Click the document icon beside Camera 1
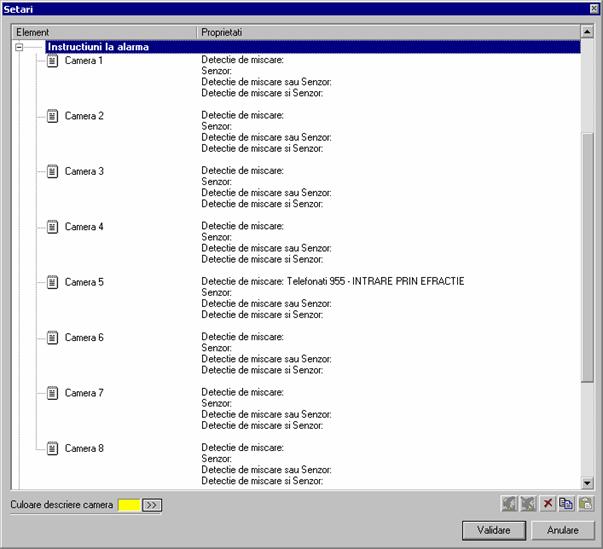603x549 pixels. [x=53, y=61]
